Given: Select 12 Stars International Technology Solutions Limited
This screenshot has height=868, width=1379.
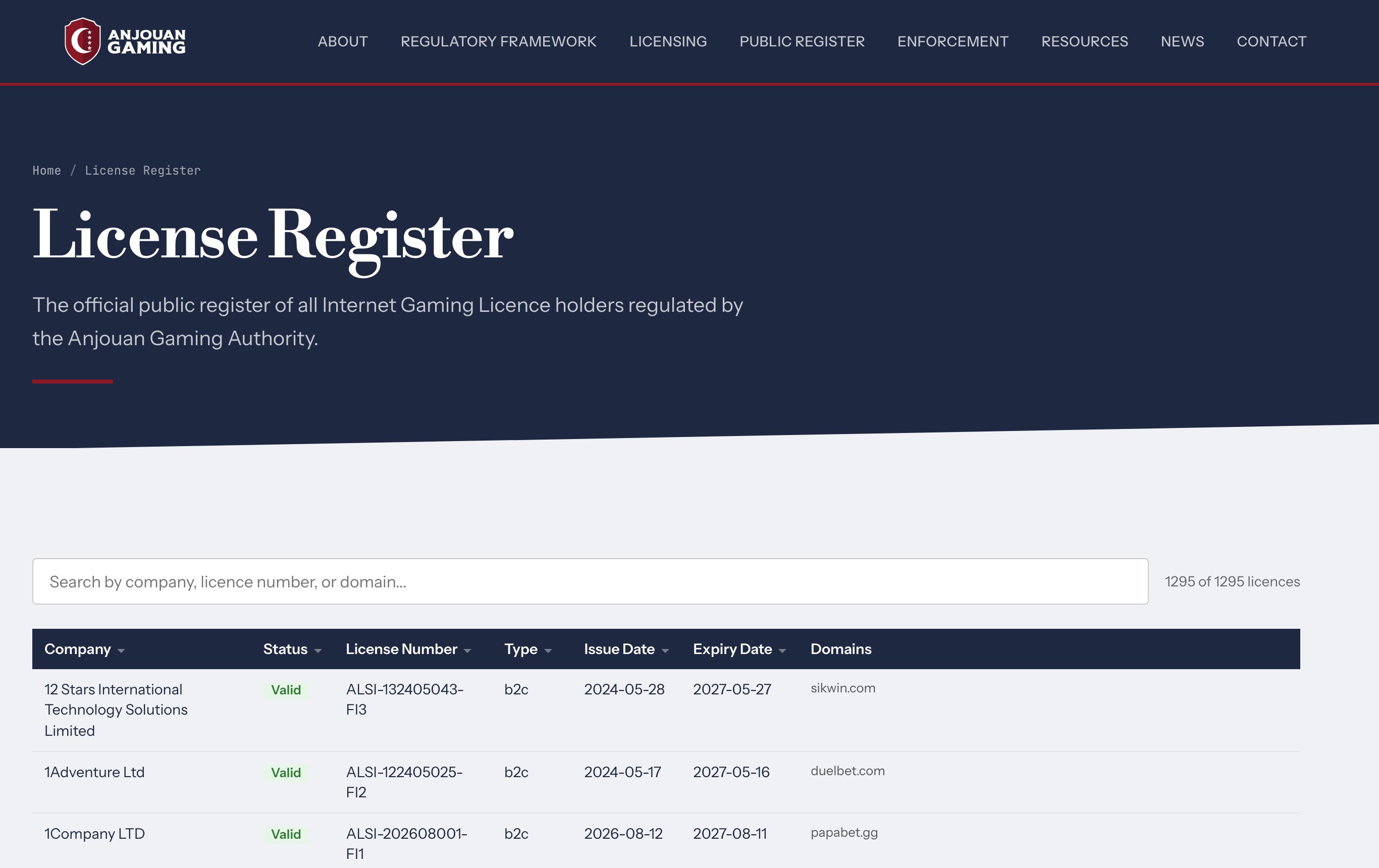Looking at the screenshot, I should [x=116, y=710].
